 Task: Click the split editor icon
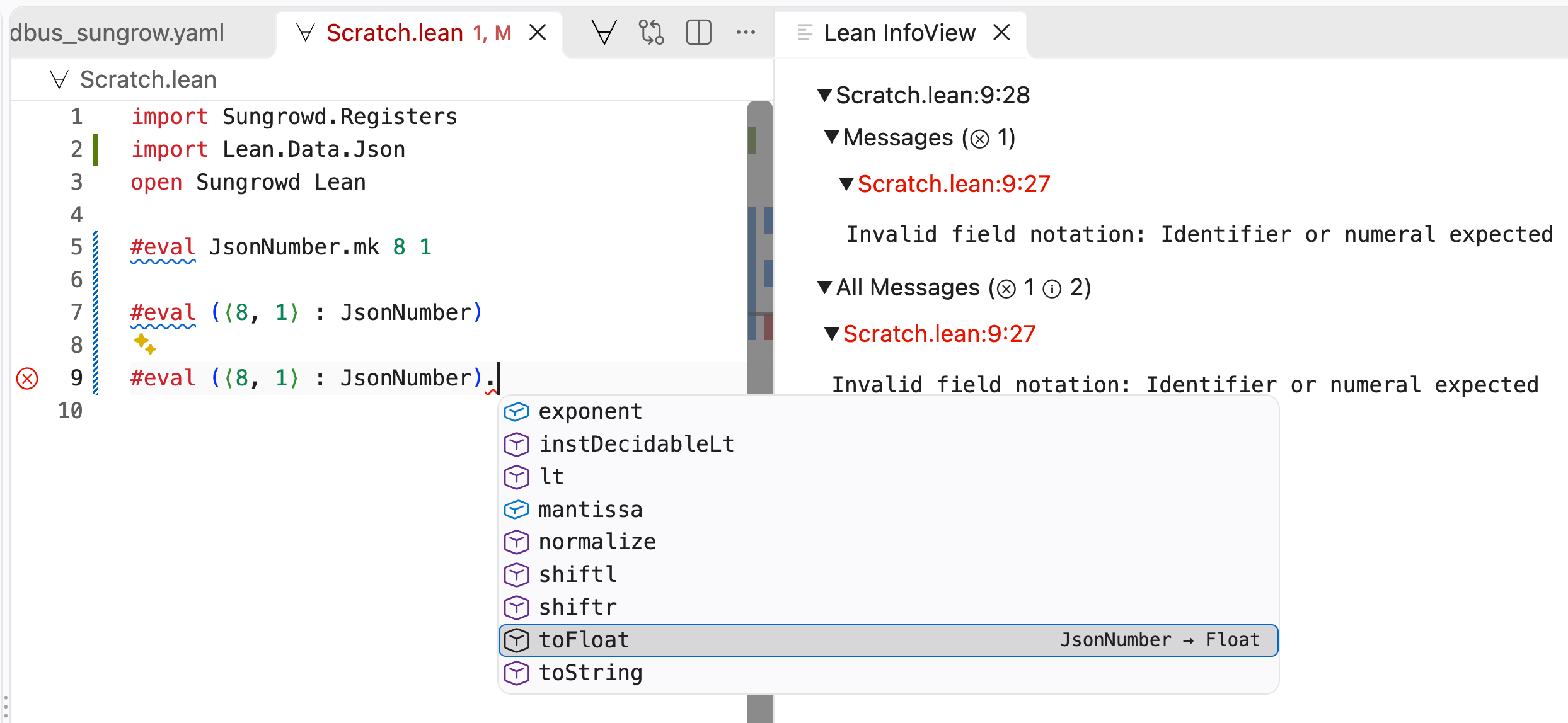tap(698, 32)
